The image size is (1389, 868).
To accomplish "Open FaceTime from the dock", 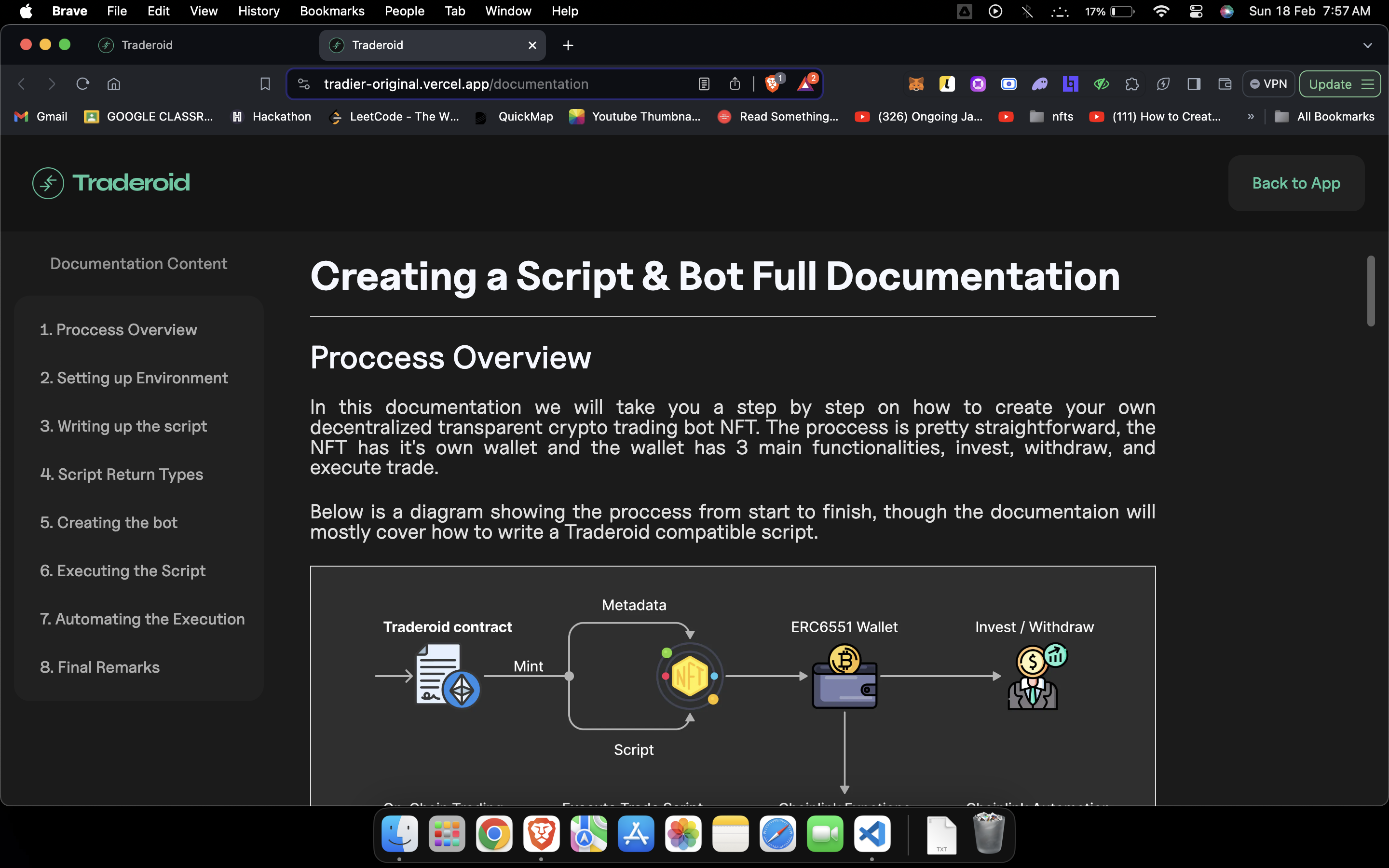I will (825, 834).
